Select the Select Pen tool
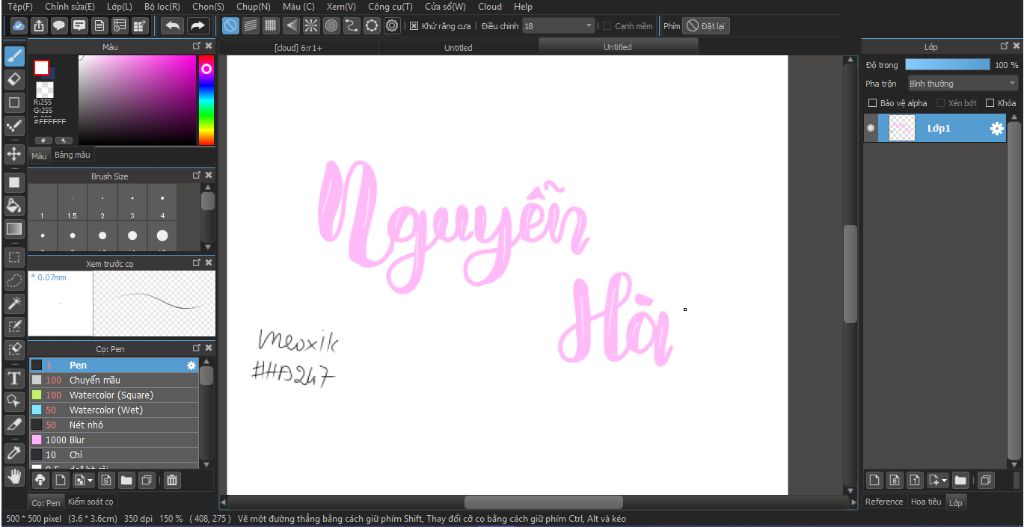The image size is (1024, 527). point(14,327)
